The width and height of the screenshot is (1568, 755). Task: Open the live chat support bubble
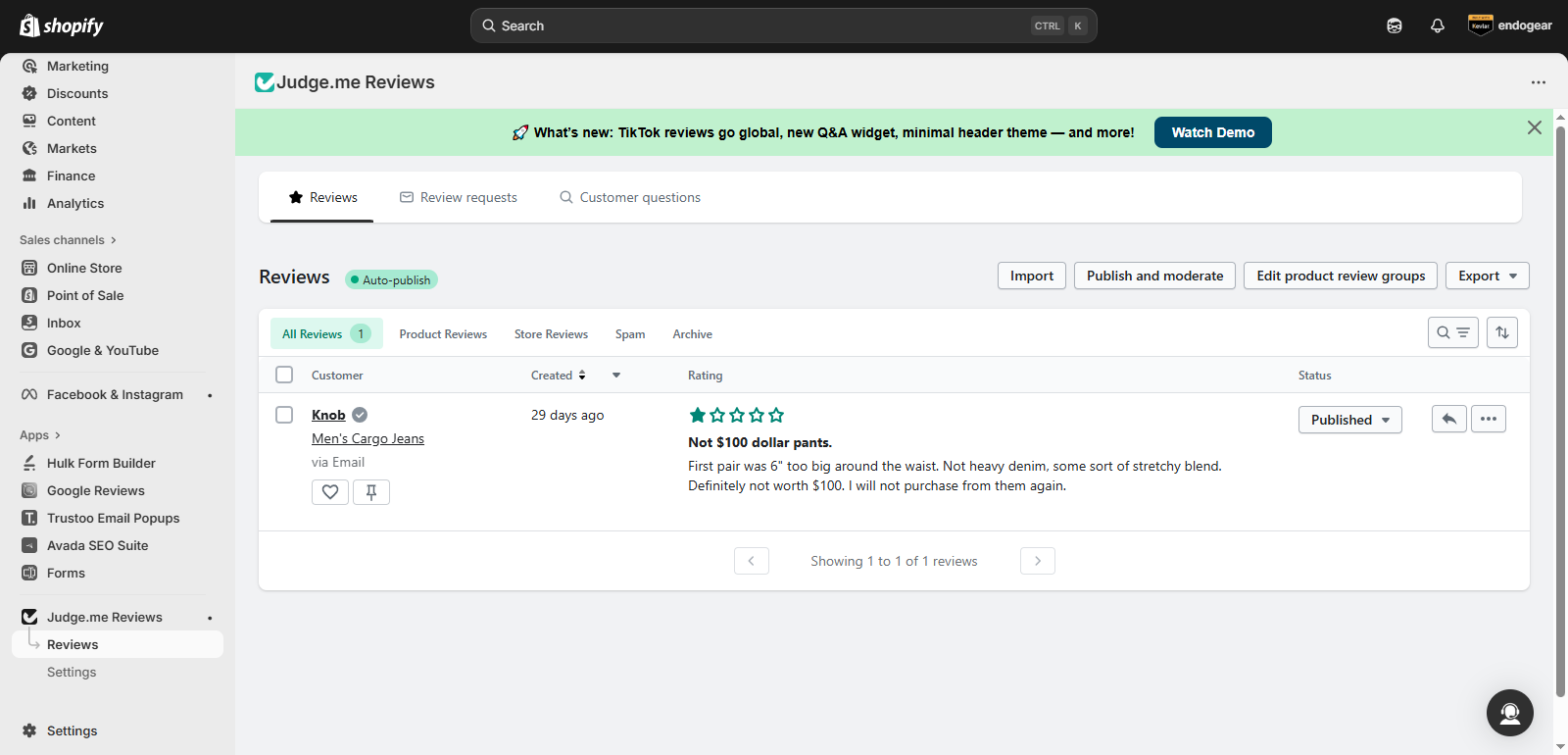click(x=1509, y=713)
